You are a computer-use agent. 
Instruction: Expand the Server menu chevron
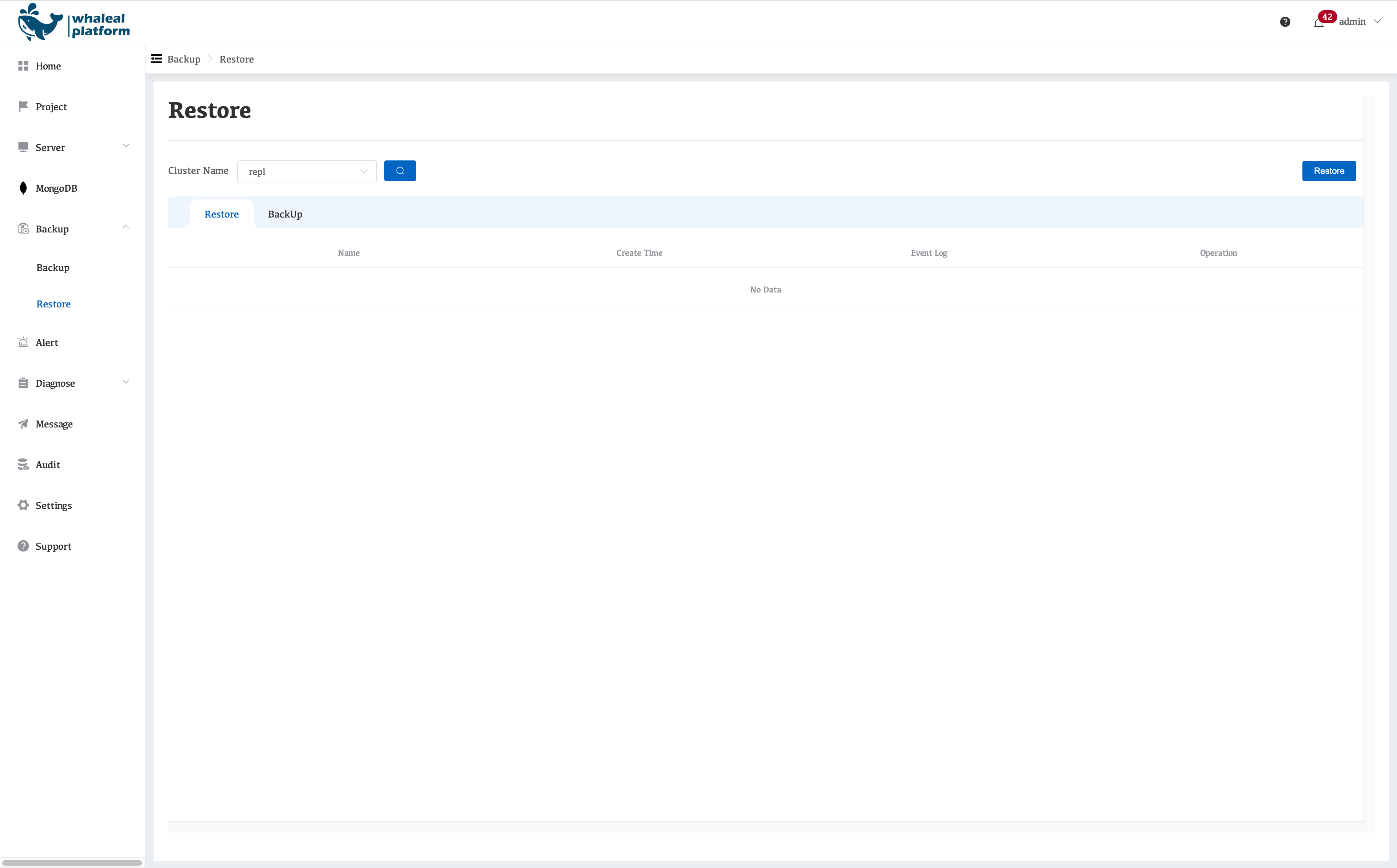coord(126,146)
